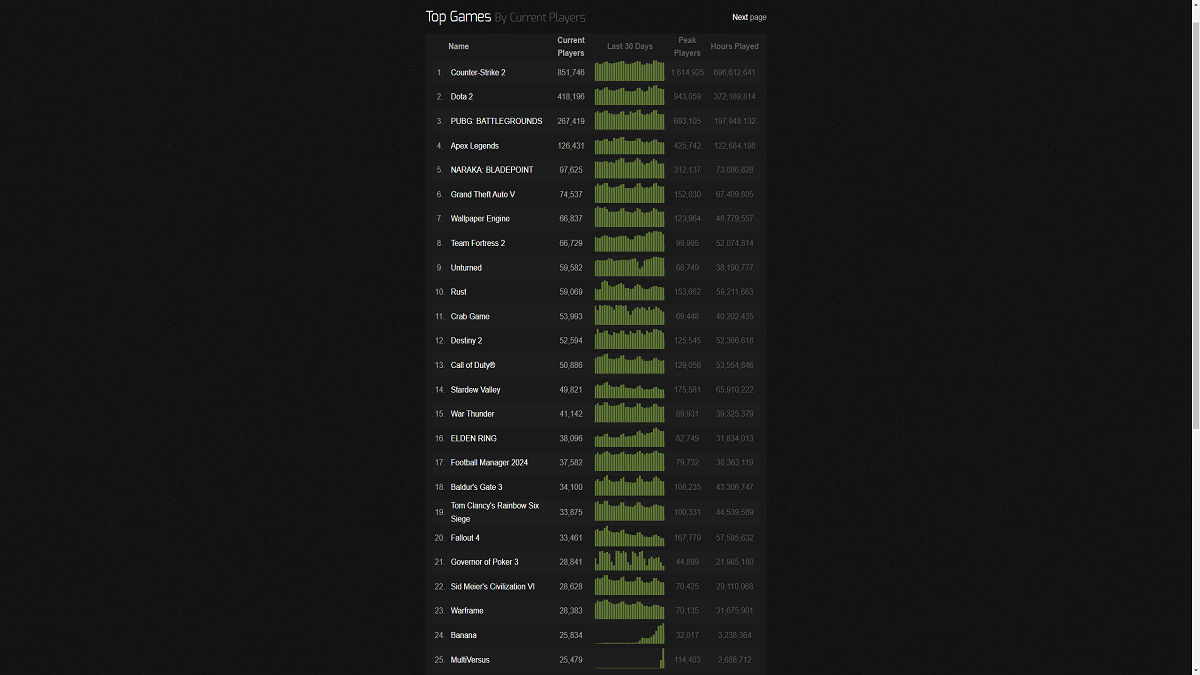Click the MultiVersus sparkline chart

pos(629,659)
